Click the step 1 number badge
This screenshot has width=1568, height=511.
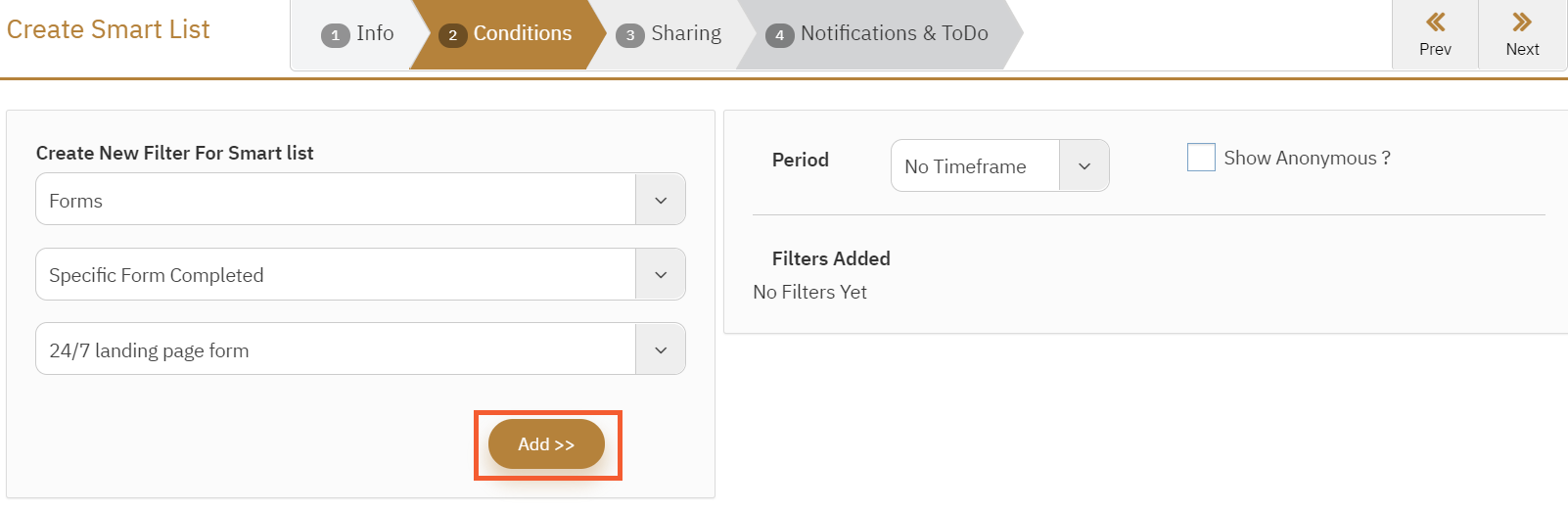coord(335,35)
